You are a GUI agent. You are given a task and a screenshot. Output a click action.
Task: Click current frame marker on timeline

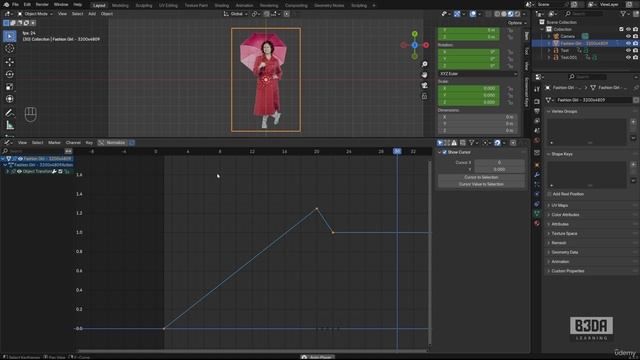(397, 151)
